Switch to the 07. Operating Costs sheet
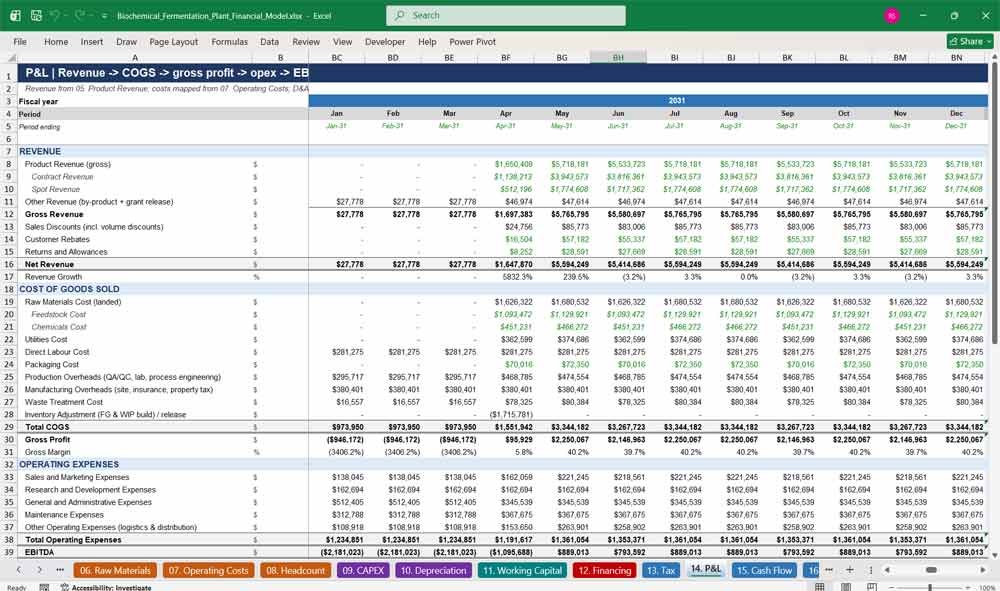The image size is (1000, 591). click(209, 571)
